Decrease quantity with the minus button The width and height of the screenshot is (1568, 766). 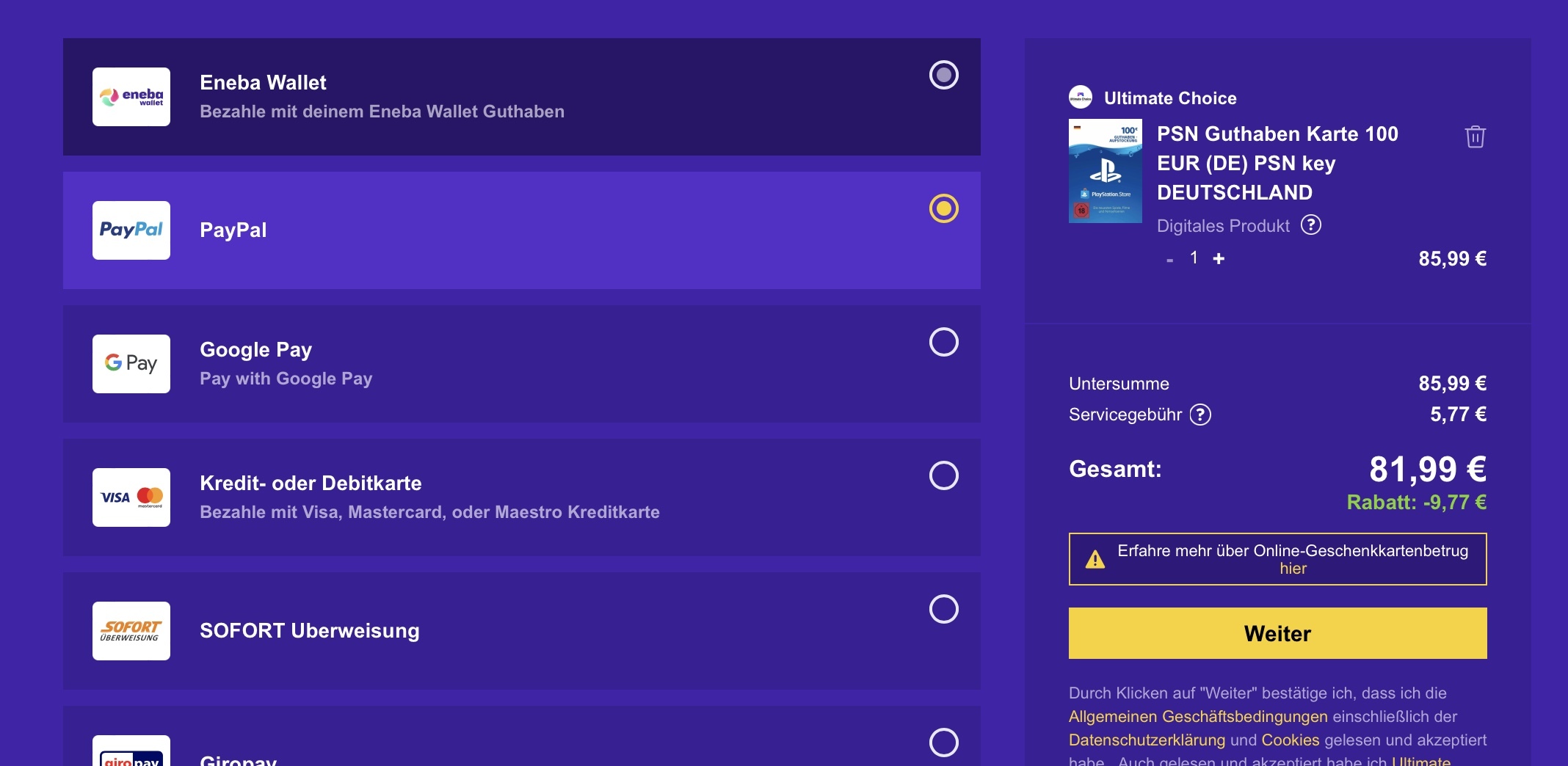tap(1169, 260)
